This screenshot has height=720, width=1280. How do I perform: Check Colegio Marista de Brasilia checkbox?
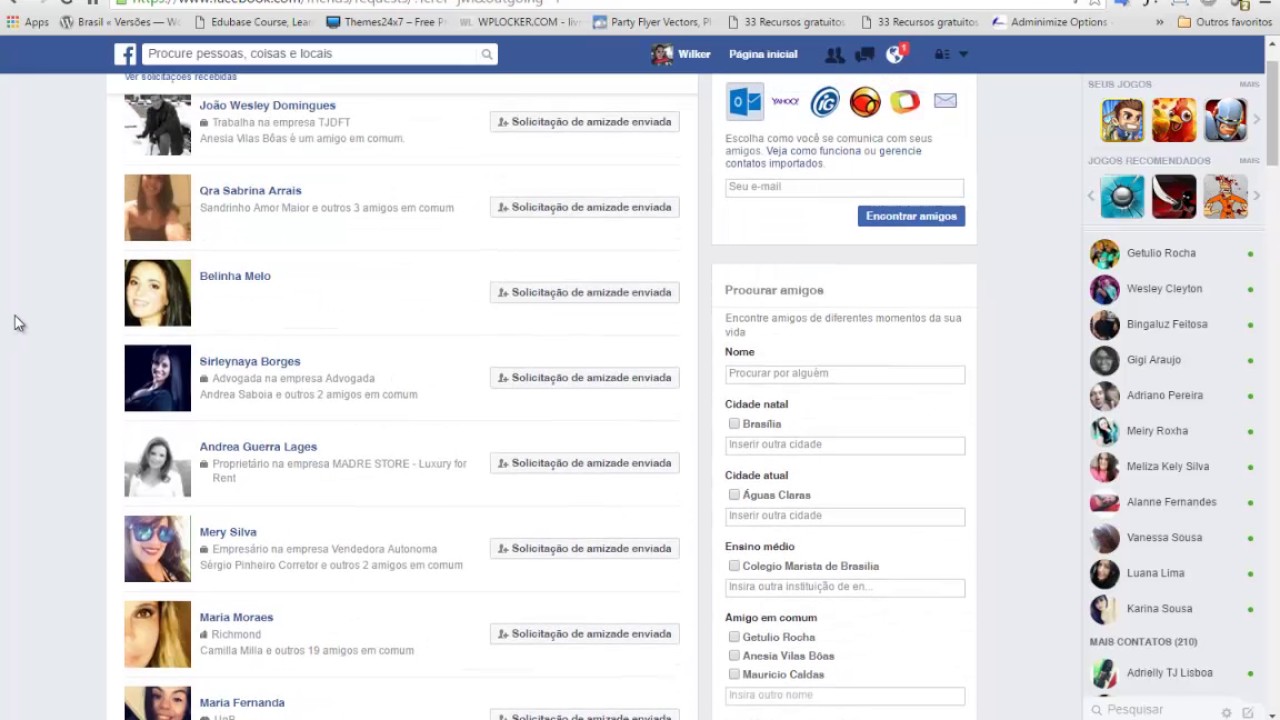pyautogui.click(x=734, y=566)
